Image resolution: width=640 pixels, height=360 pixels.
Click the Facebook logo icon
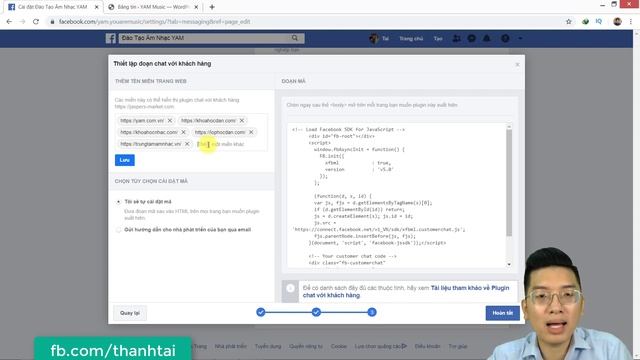click(111, 38)
